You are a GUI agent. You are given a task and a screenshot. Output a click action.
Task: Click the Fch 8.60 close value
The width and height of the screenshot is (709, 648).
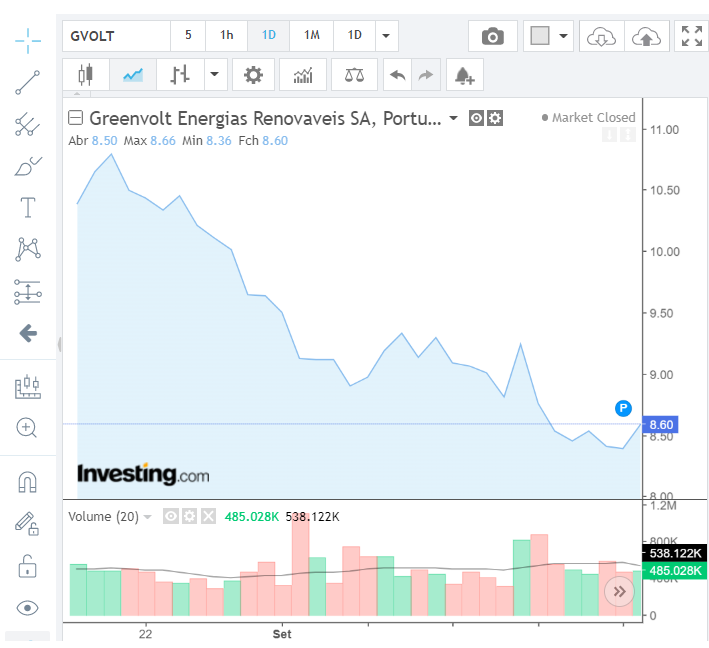coord(263,141)
